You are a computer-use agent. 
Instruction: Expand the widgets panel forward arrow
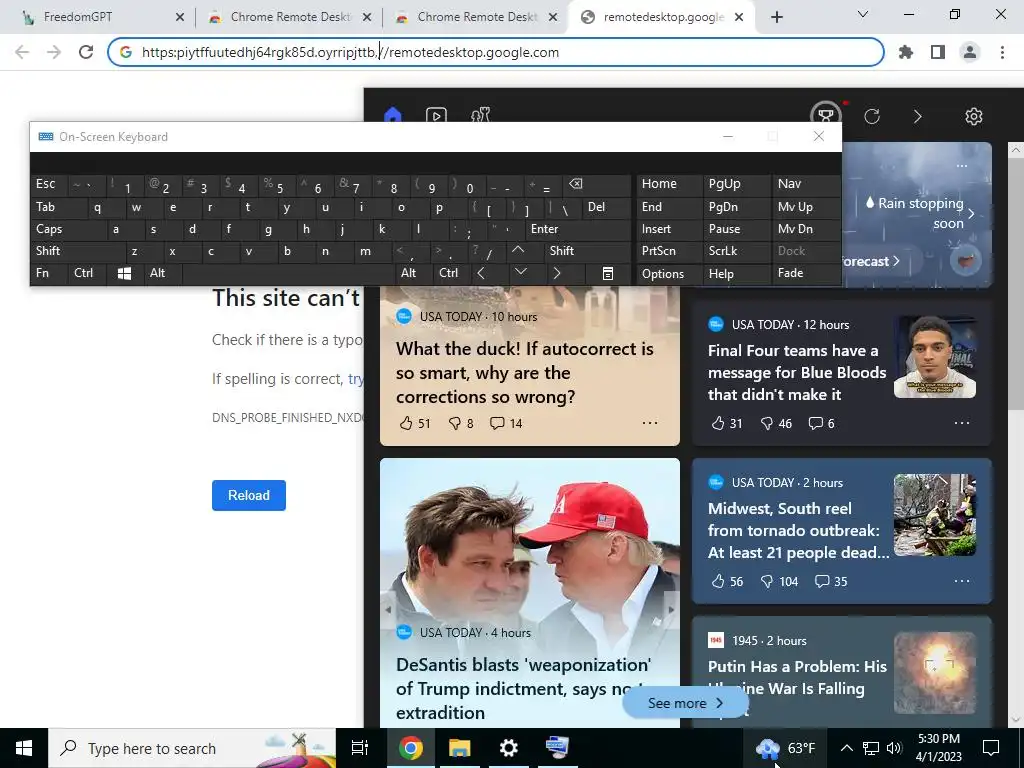coord(918,116)
